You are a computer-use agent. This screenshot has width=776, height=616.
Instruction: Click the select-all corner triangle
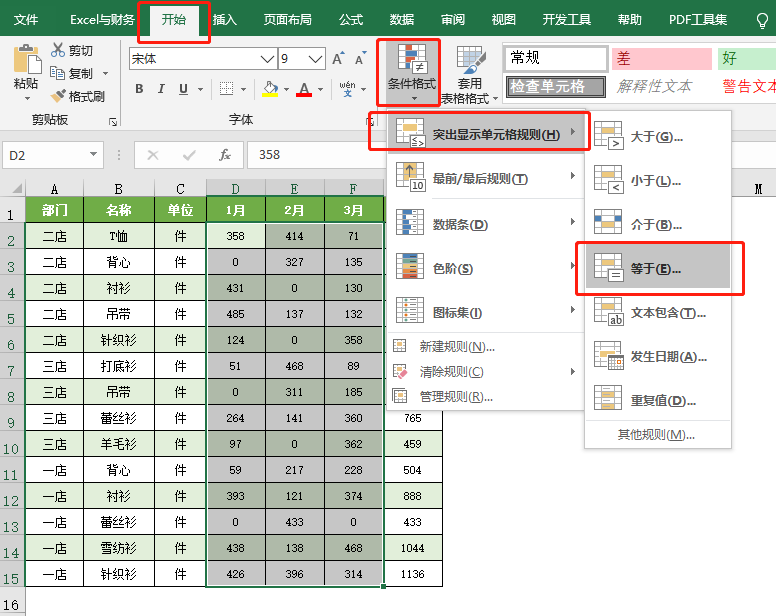click(18, 188)
